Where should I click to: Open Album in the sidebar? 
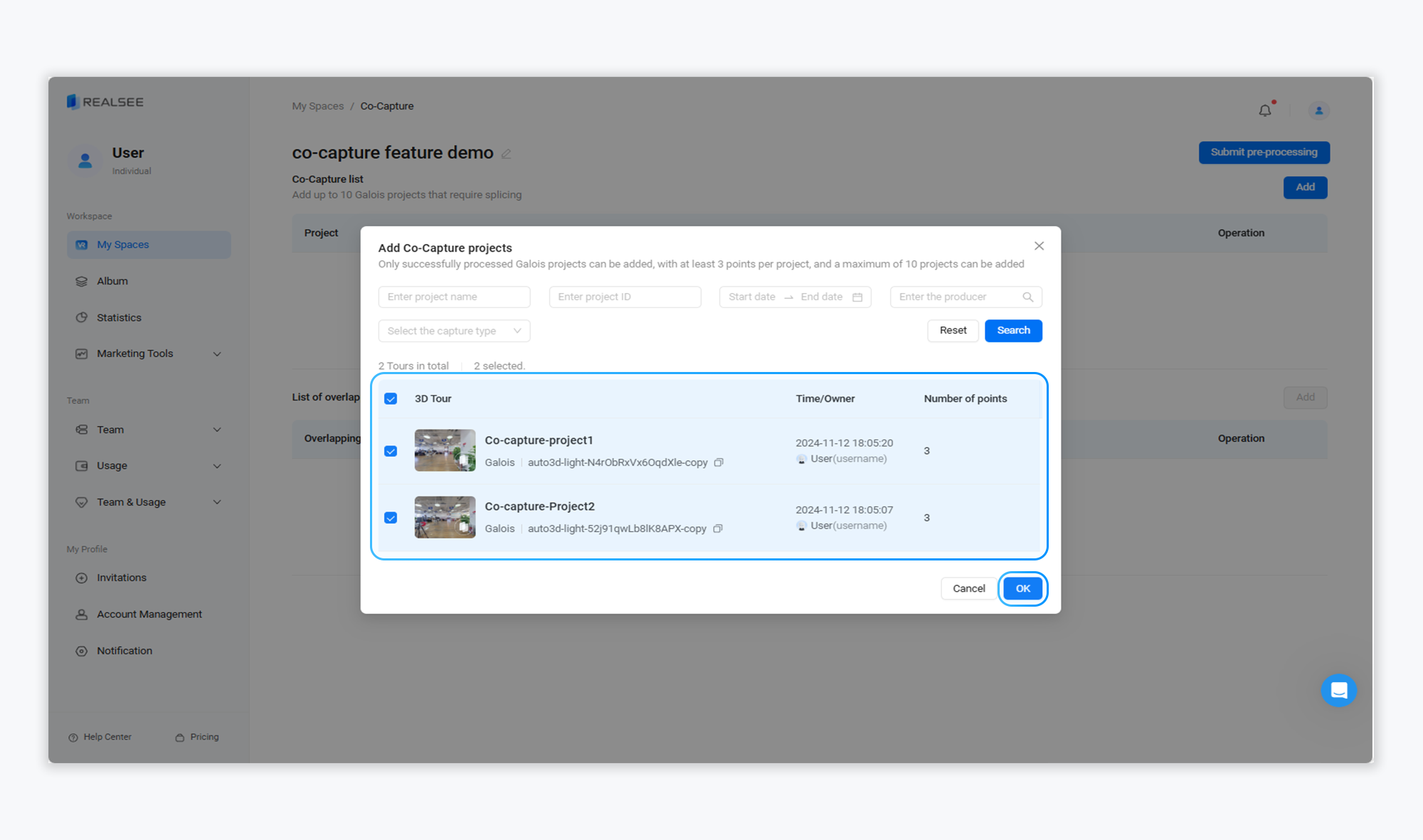[112, 281]
